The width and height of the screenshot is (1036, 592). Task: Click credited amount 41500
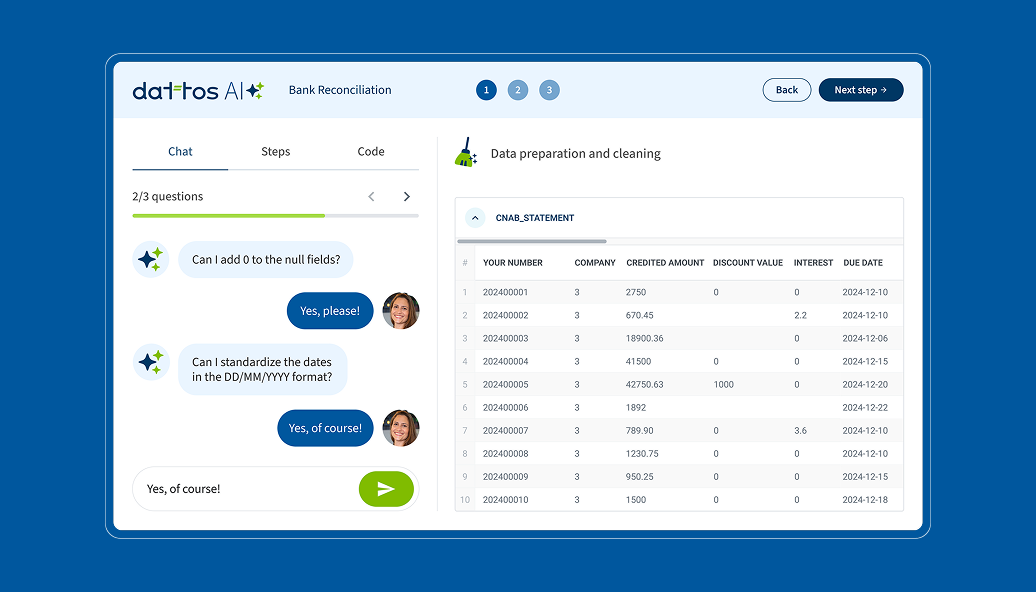pos(638,361)
